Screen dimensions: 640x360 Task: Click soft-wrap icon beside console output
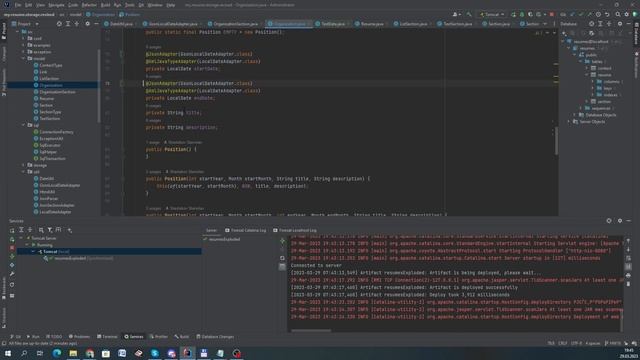(x=628, y=258)
